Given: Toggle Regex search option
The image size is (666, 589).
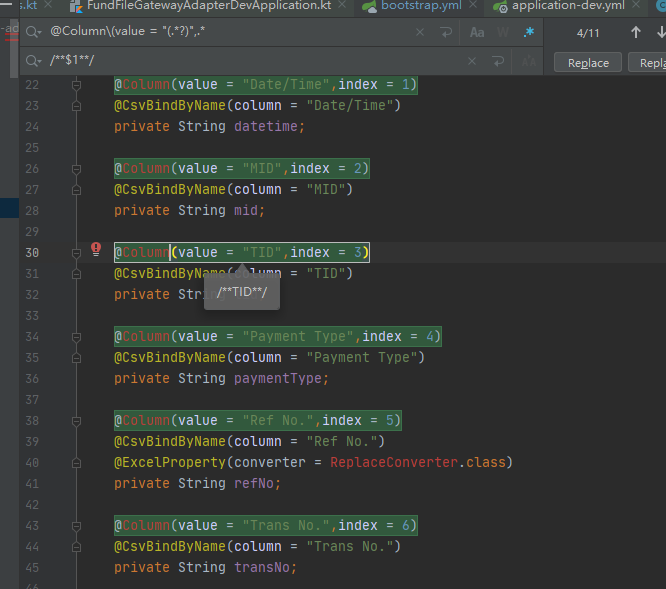Looking at the screenshot, I should tap(528, 32).
